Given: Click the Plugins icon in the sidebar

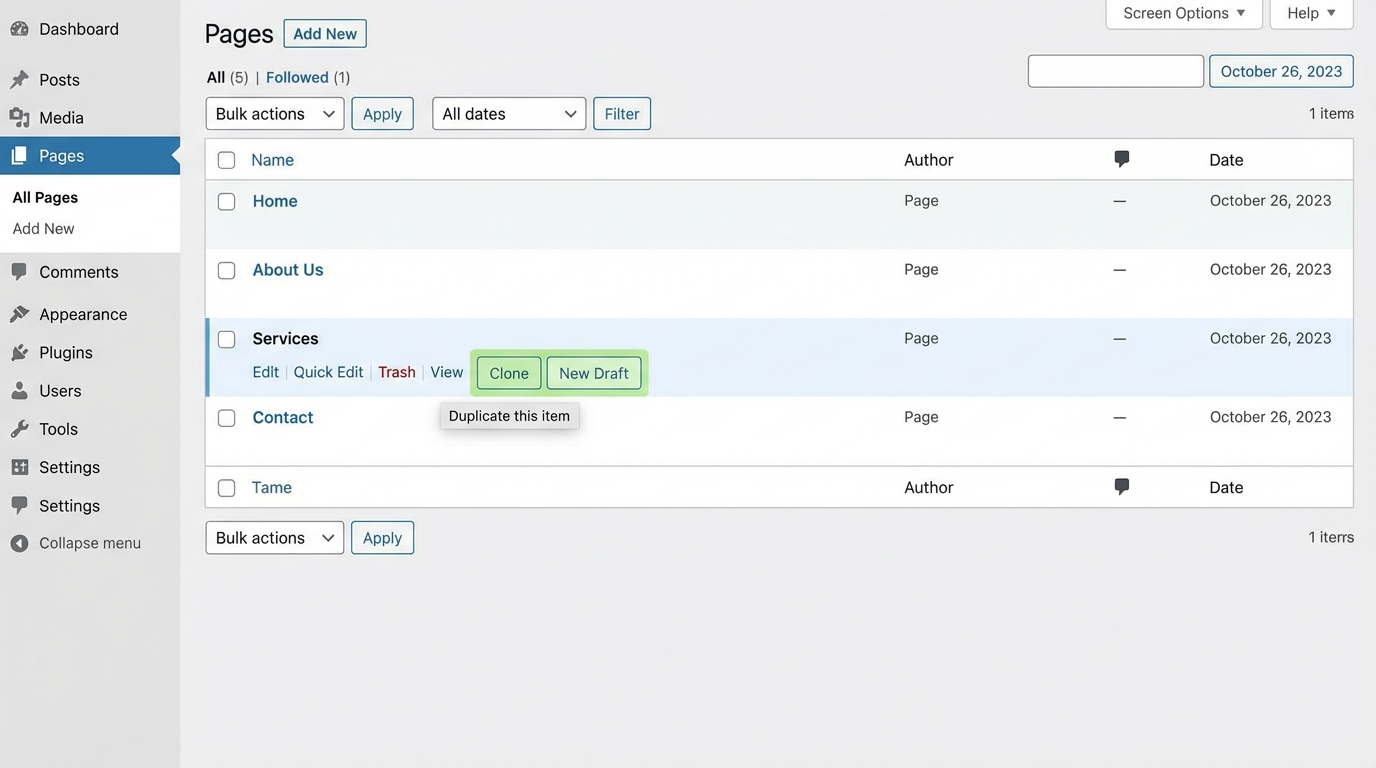Looking at the screenshot, I should (20, 352).
